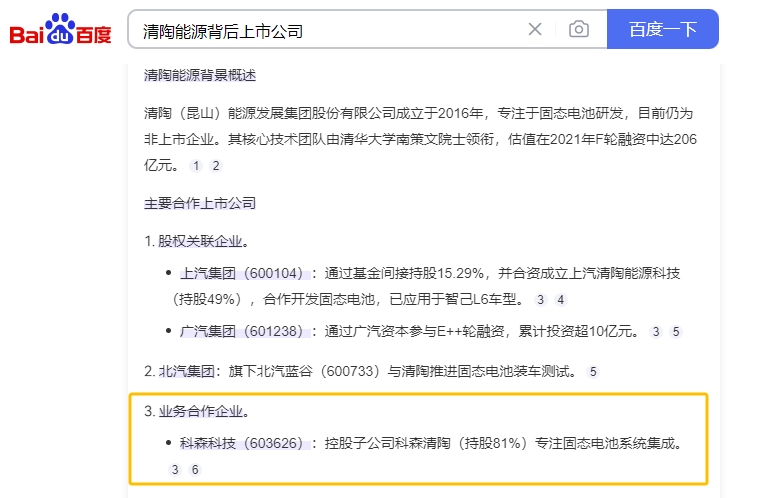
Task: Click text 3. 业务合作企业
Action: coord(196,411)
